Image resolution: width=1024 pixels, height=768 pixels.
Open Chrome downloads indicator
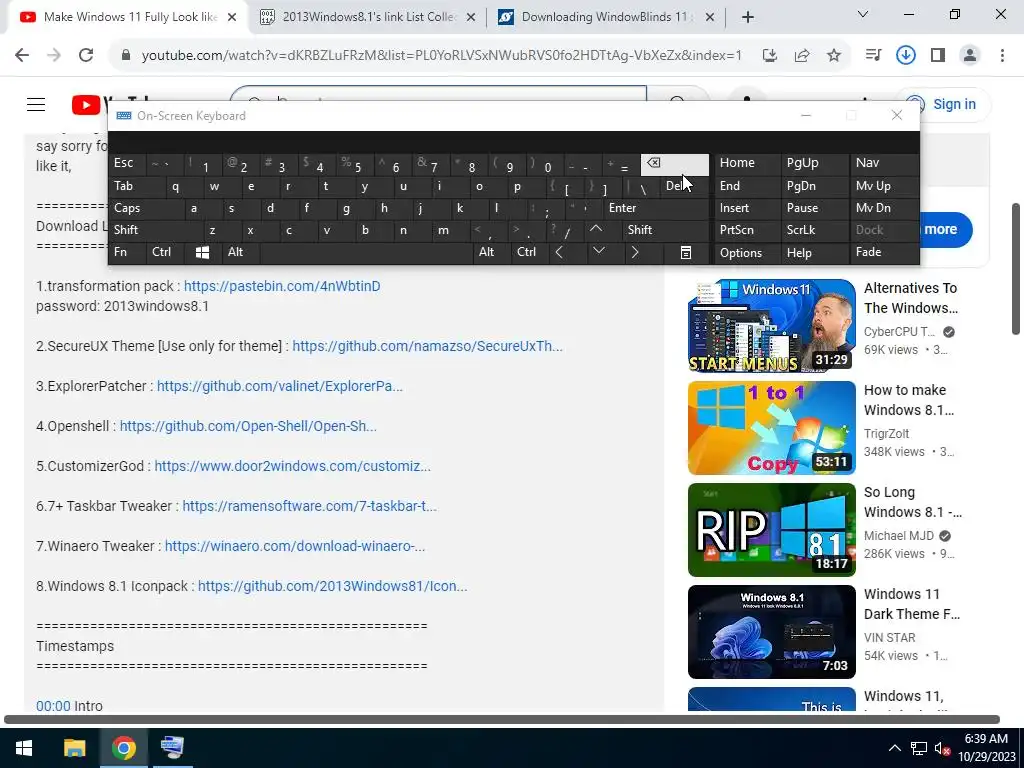pos(906,56)
